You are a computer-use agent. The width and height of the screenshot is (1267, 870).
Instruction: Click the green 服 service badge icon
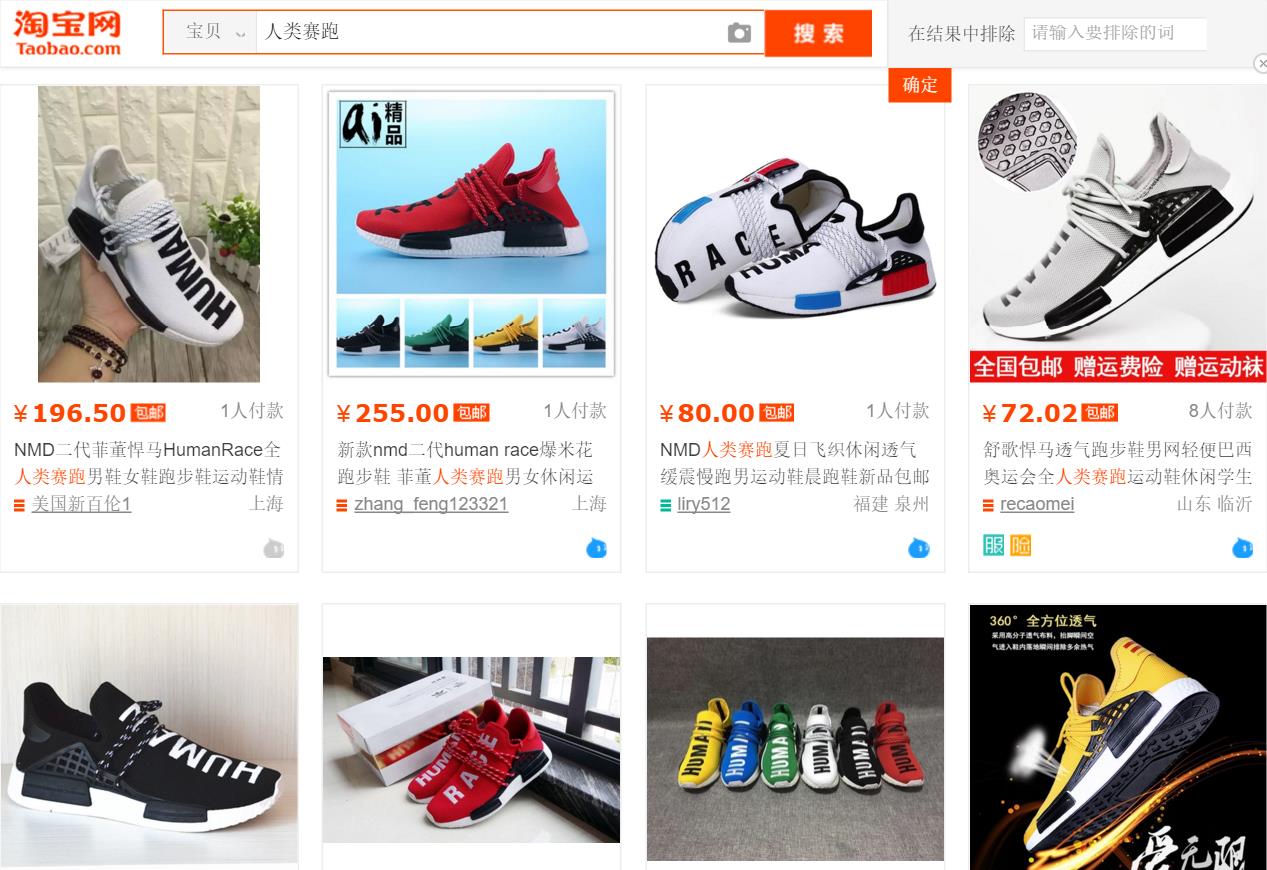[993, 545]
